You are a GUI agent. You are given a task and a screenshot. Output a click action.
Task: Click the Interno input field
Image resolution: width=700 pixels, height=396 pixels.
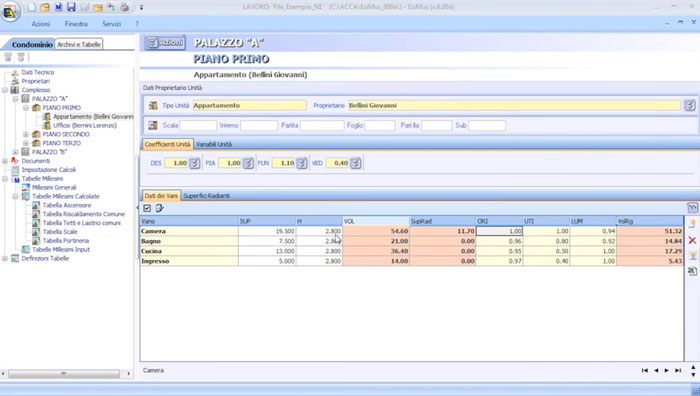click(x=259, y=125)
